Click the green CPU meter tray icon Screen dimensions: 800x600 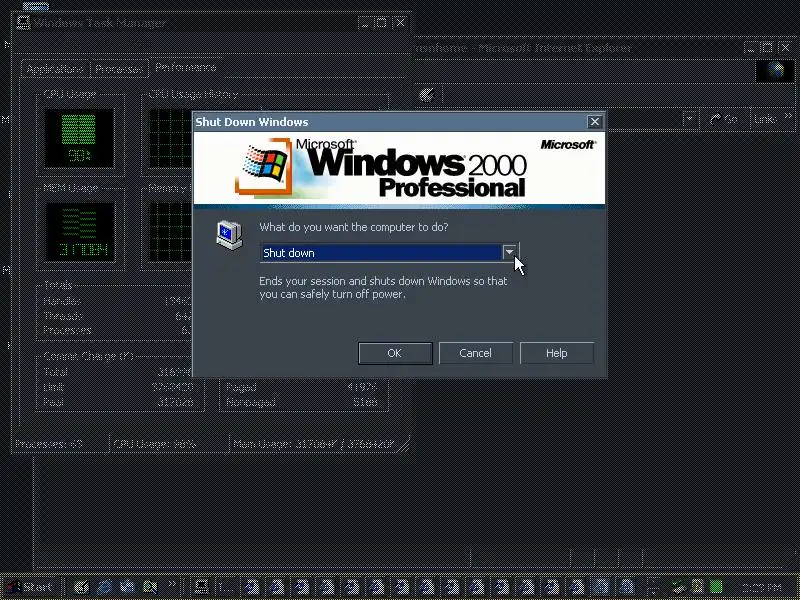click(x=716, y=587)
